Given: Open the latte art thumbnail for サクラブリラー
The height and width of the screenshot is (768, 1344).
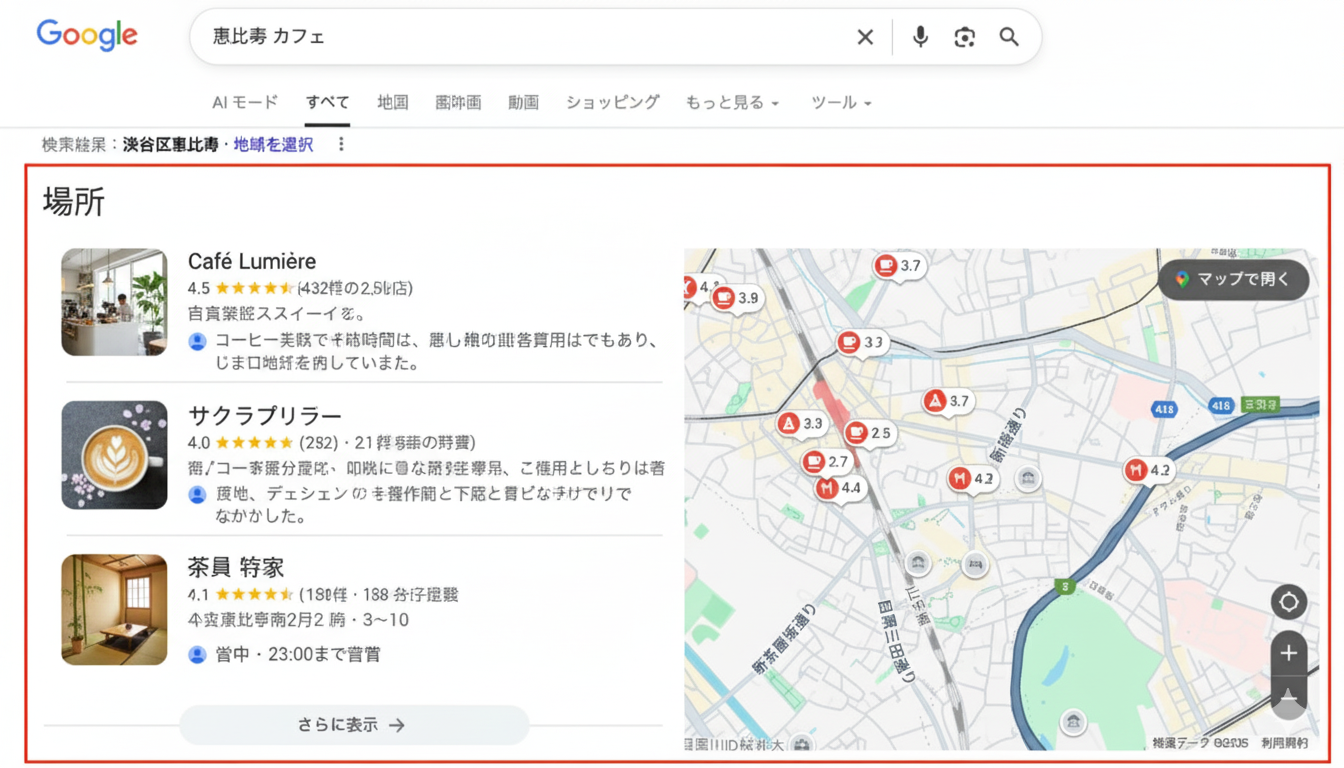Looking at the screenshot, I should (114, 455).
